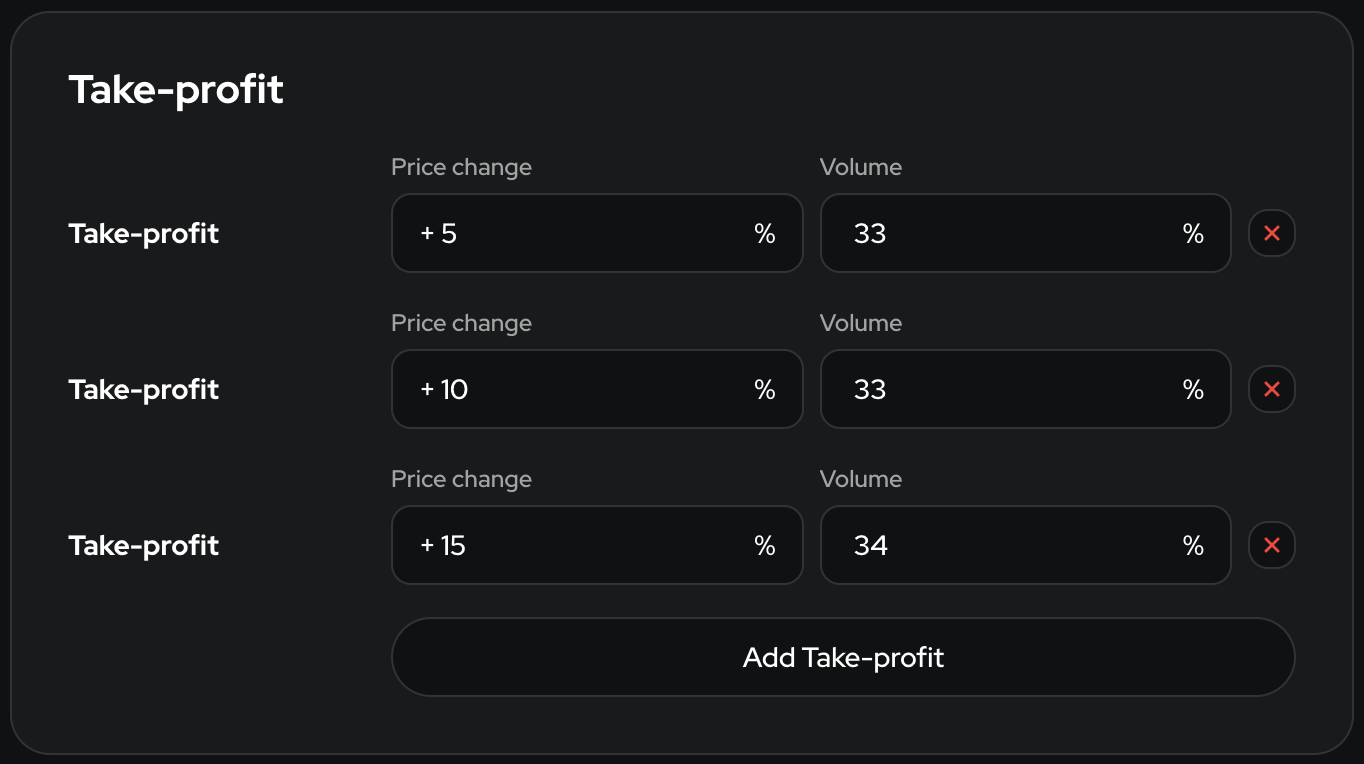The width and height of the screenshot is (1364, 764).
Task: Click the Take-profit label beside the +5 field
Action: (144, 234)
